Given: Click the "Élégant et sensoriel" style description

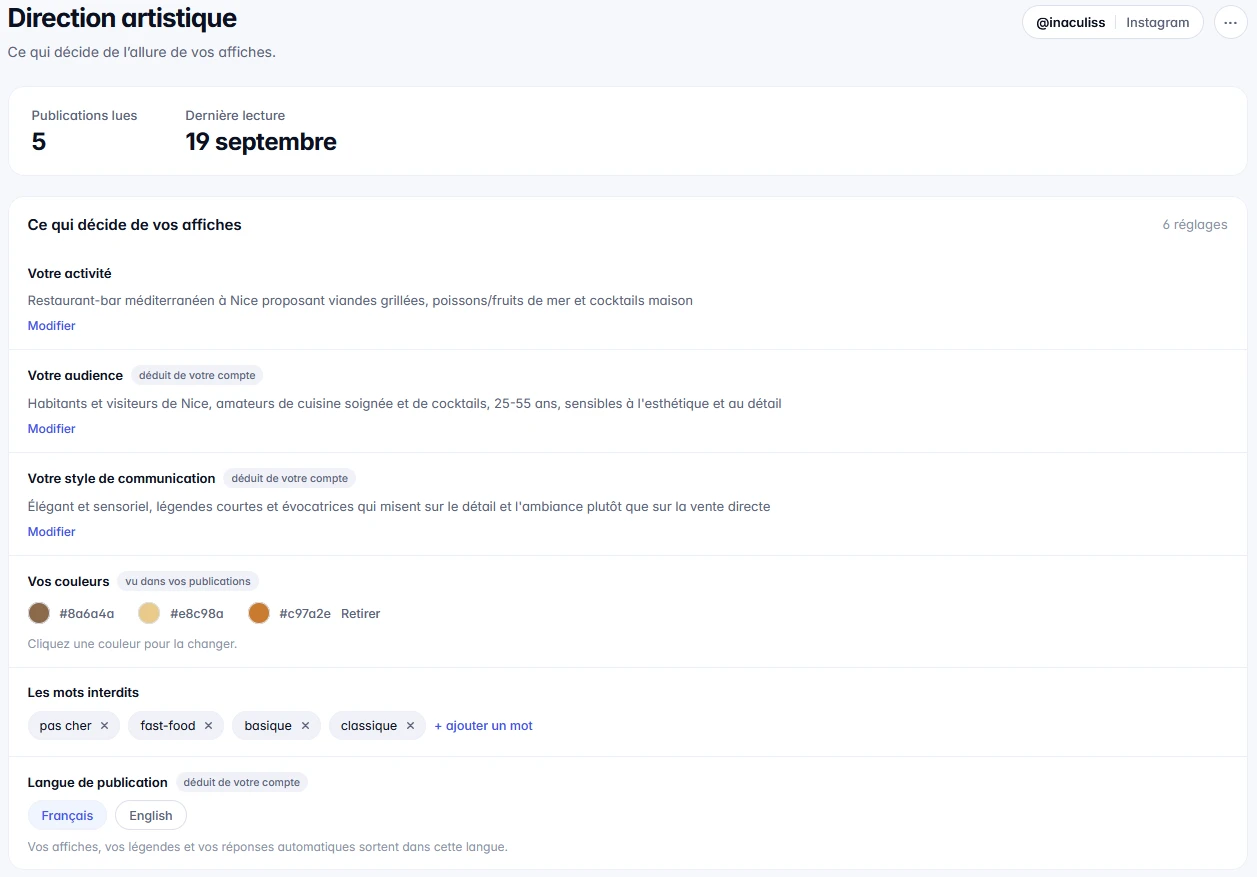Looking at the screenshot, I should 399,507.
